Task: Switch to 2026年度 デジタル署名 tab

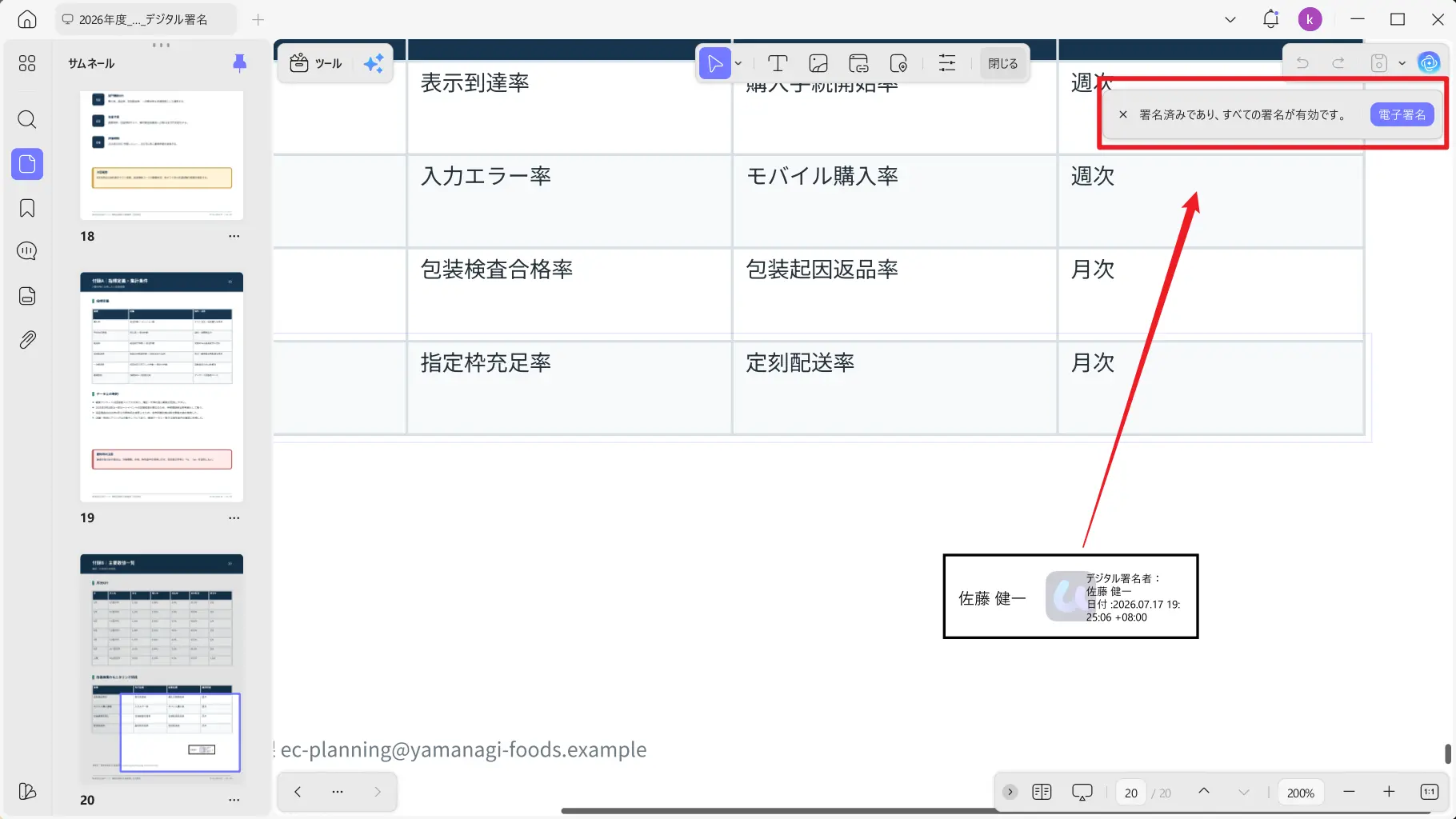Action: pos(146,19)
